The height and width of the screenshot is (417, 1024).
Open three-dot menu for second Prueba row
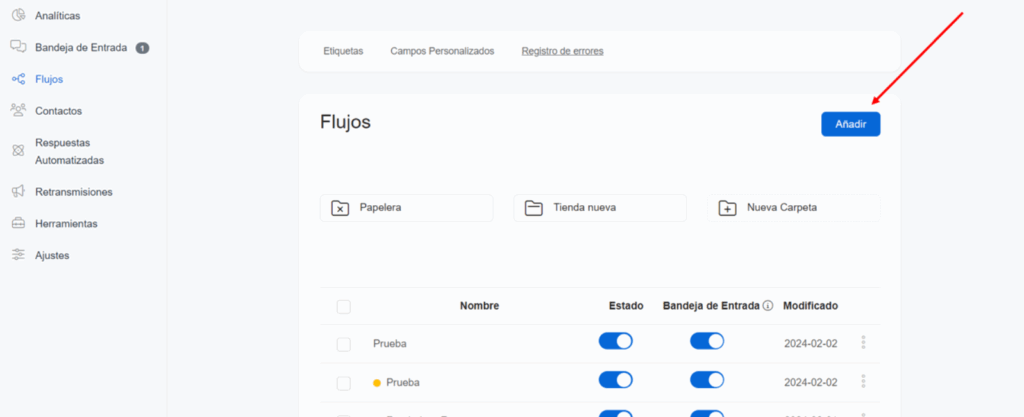pyautogui.click(x=863, y=381)
